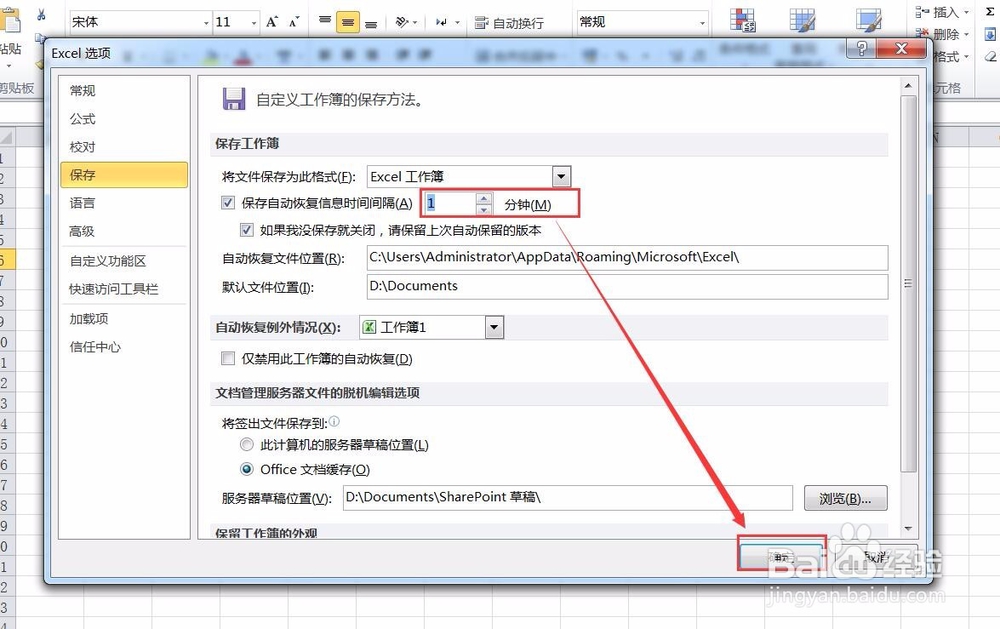Click the scissors Cut icon in ribbon
This screenshot has height=629, width=1000.
click(x=41, y=14)
